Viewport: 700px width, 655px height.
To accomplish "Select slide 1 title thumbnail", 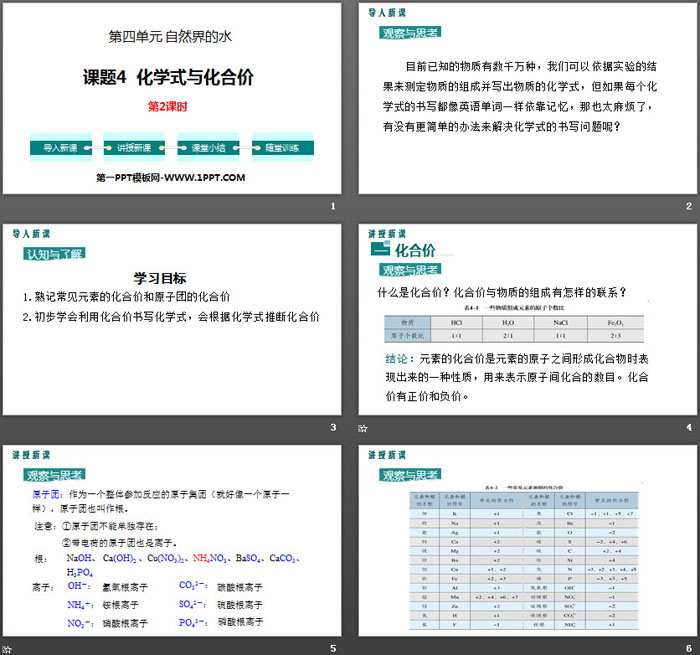I will [x=172, y=98].
